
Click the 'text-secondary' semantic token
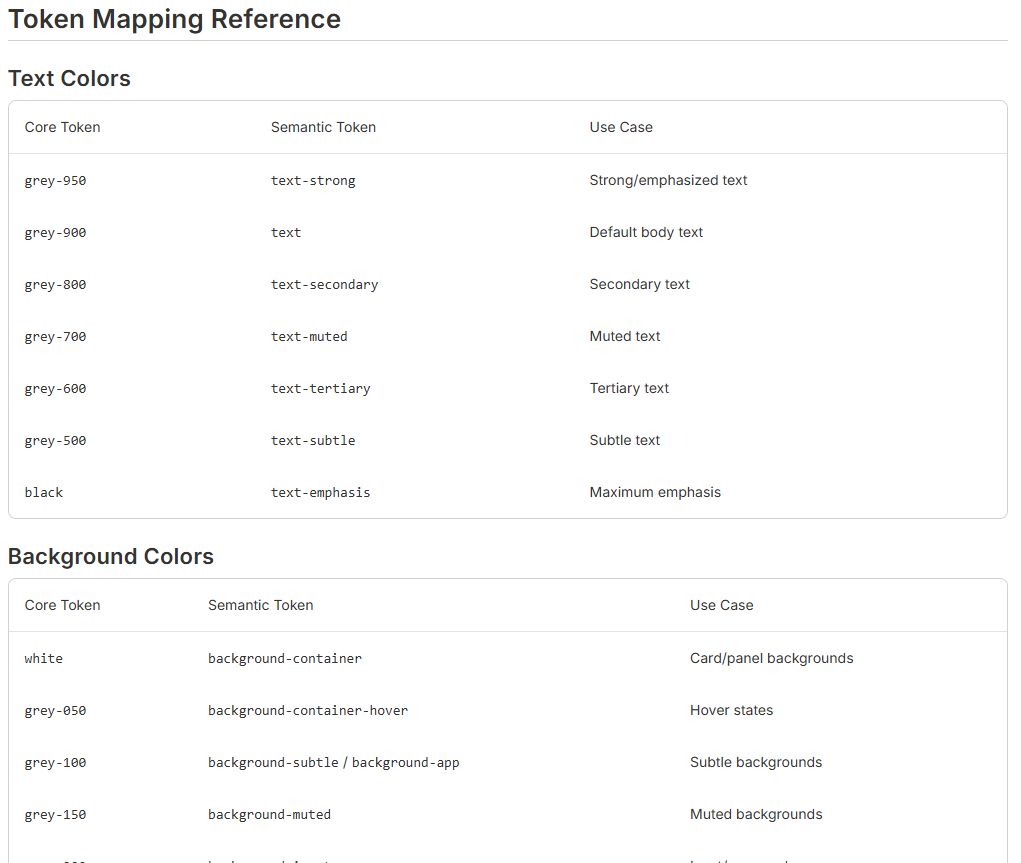point(324,285)
